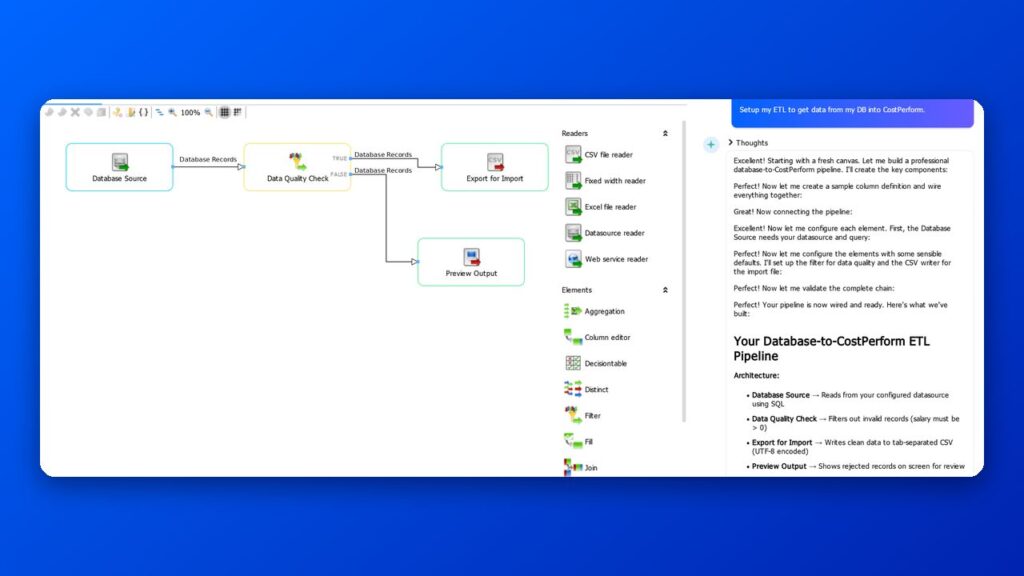Click the 'Thoughts' label in chat
This screenshot has height=576, width=1024.
click(x=752, y=143)
